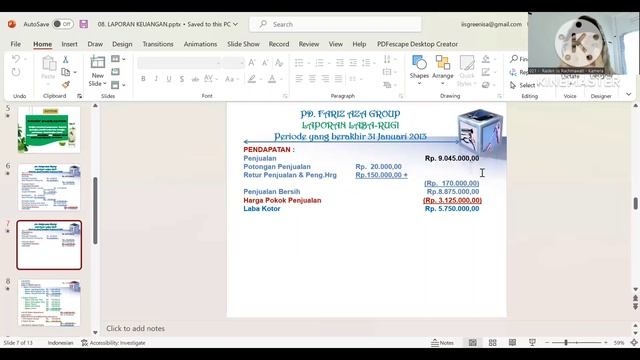
Task: Click the Select button in Editing
Action: click(x=523, y=85)
